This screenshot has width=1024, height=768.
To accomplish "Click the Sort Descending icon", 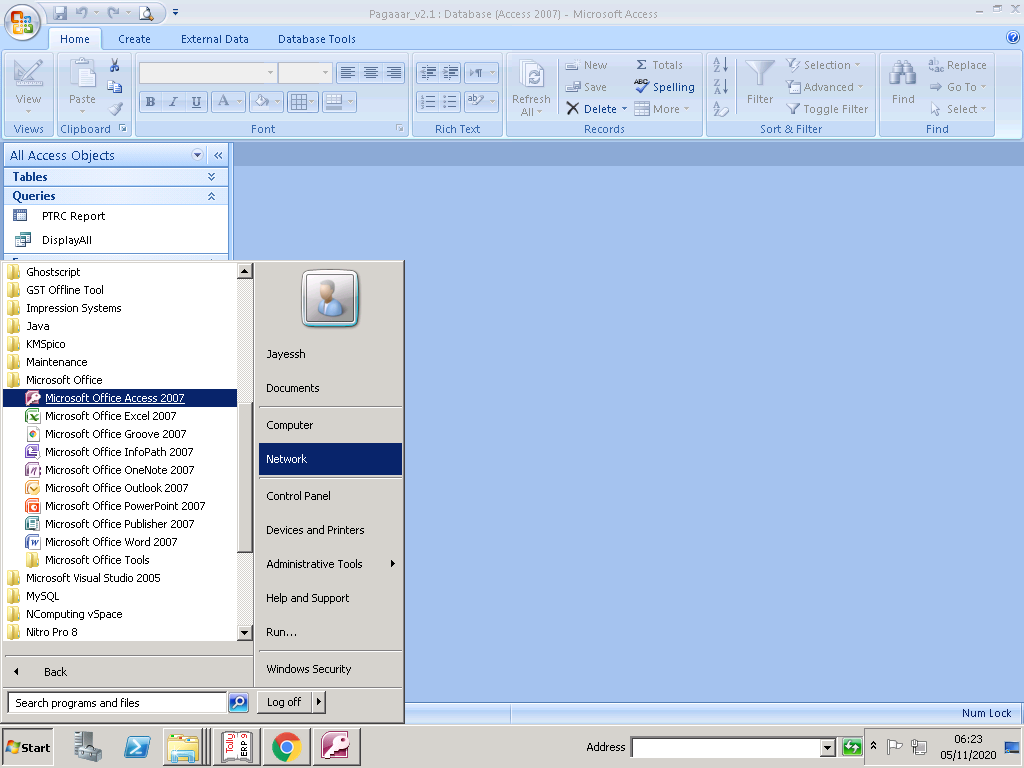I will point(721,87).
